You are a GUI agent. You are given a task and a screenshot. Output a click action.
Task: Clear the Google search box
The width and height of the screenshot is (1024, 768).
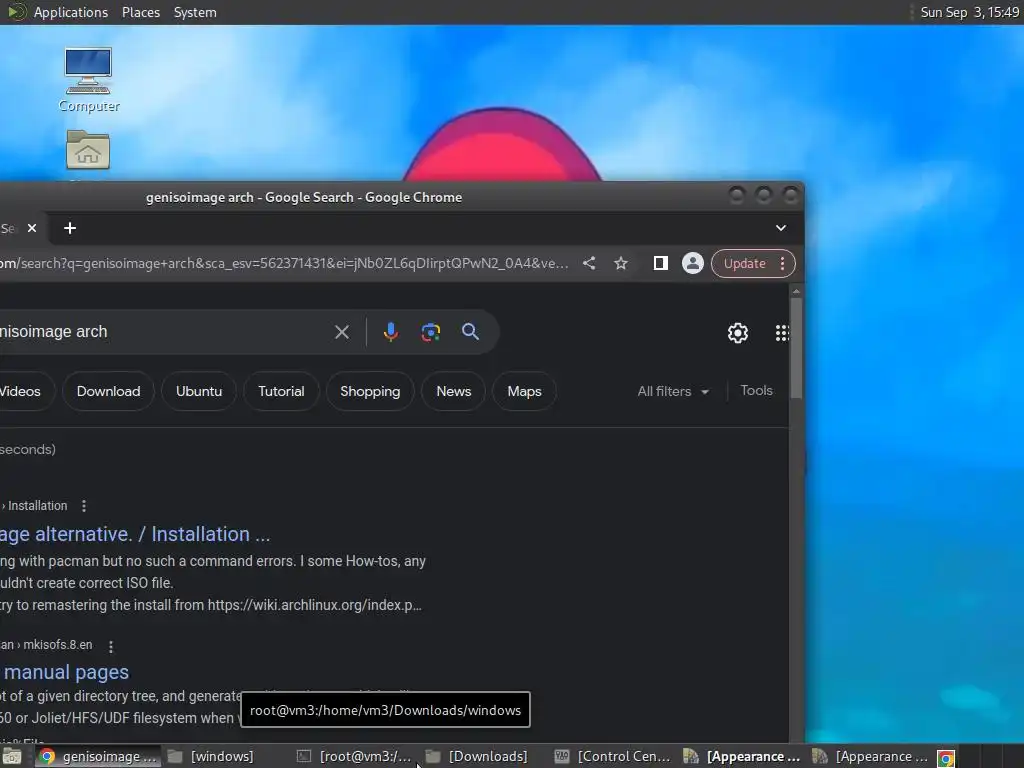(x=342, y=332)
